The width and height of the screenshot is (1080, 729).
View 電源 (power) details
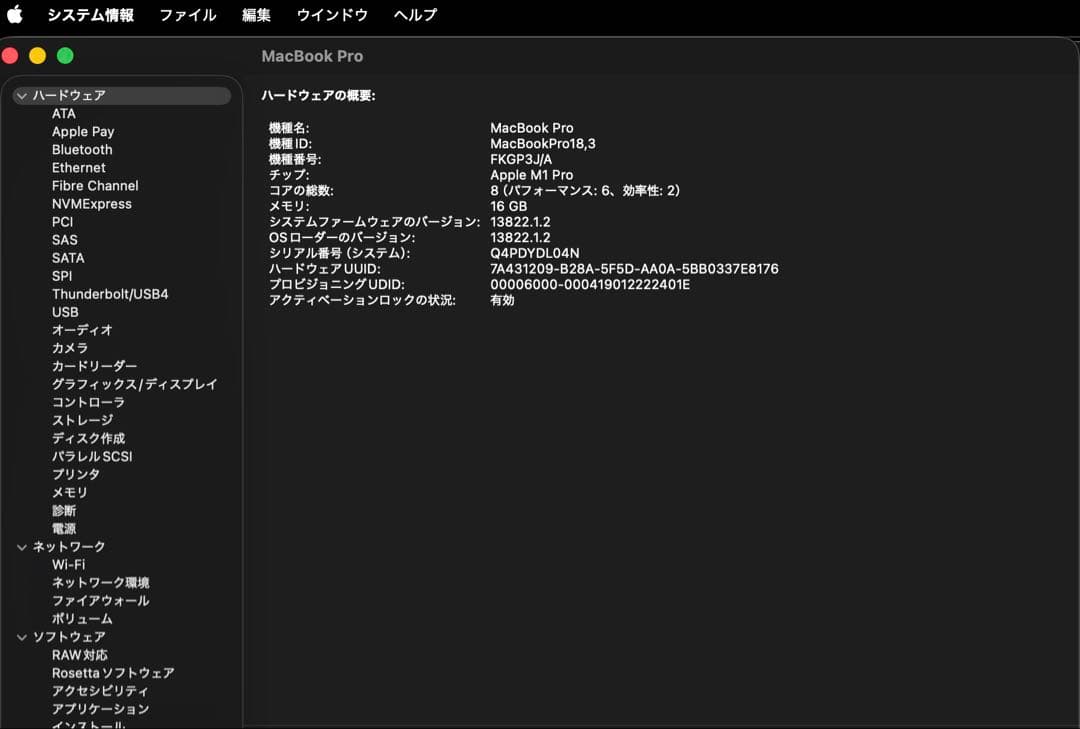65,528
